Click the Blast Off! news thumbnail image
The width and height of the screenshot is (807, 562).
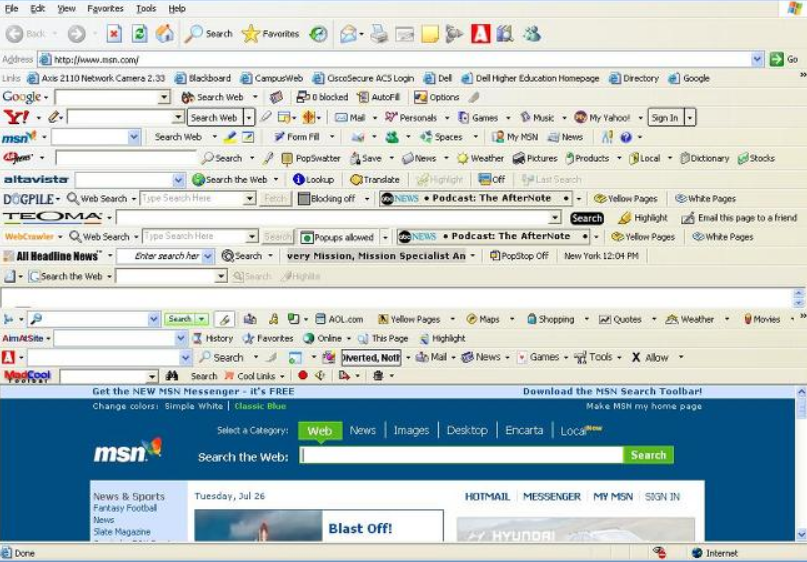click(258, 525)
